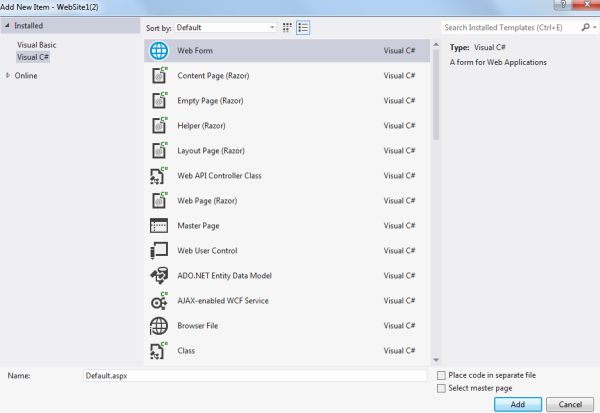Image resolution: width=600 pixels, height=413 pixels.
Task: Enable Place code in separate file
Action: (x=441, y=375)
